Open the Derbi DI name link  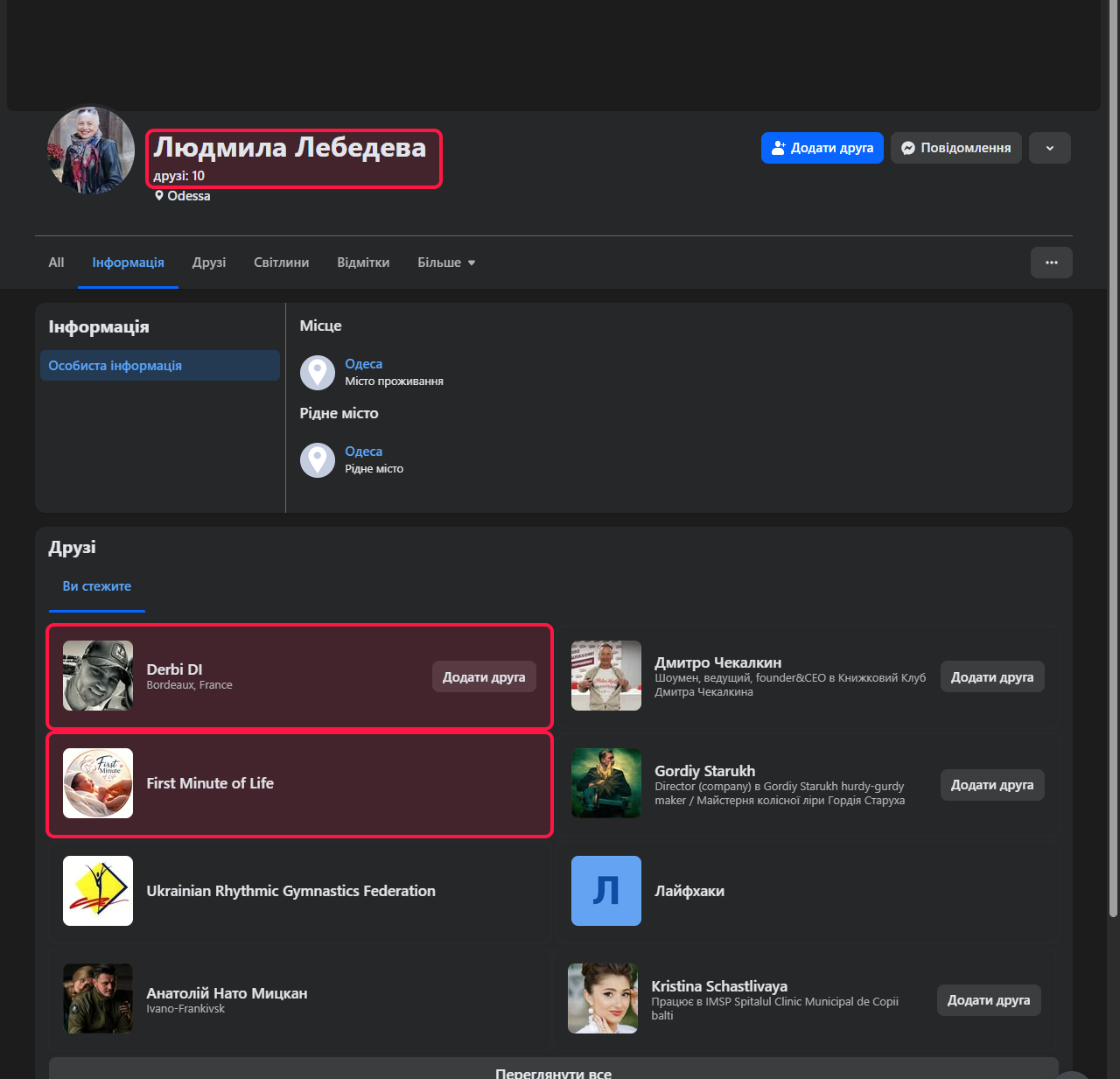pos(174,669)
